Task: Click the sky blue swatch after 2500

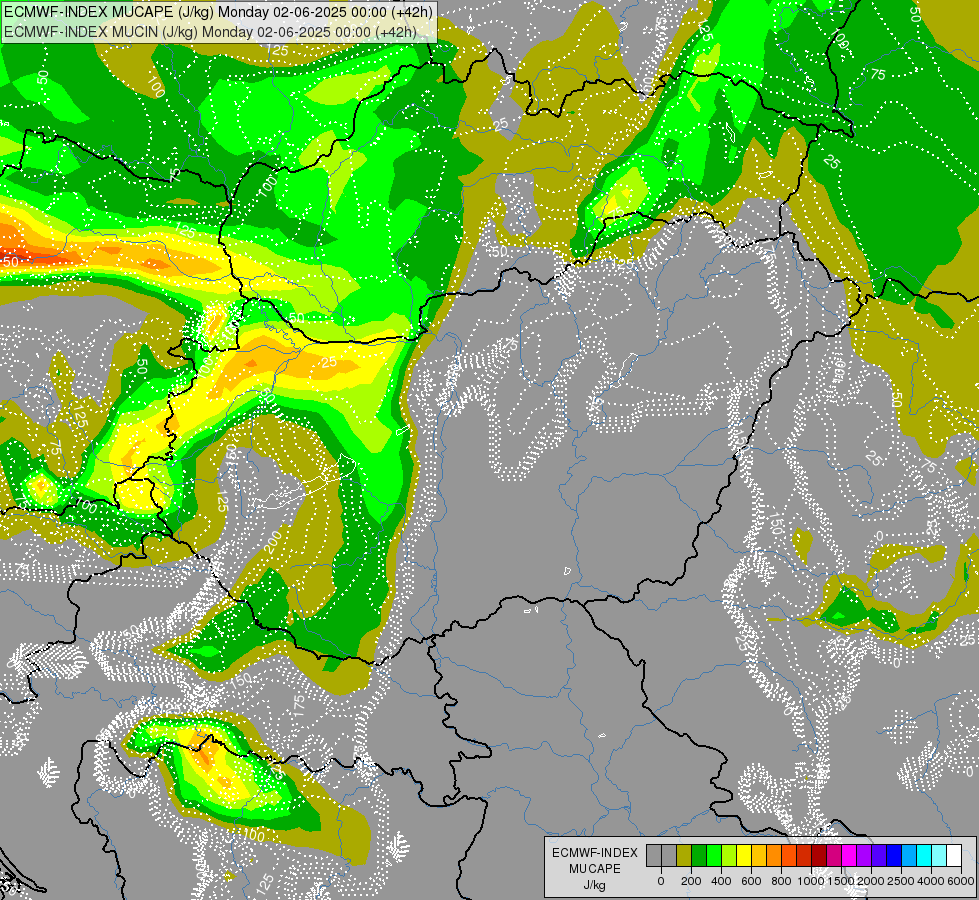Action: pos(908,855)
